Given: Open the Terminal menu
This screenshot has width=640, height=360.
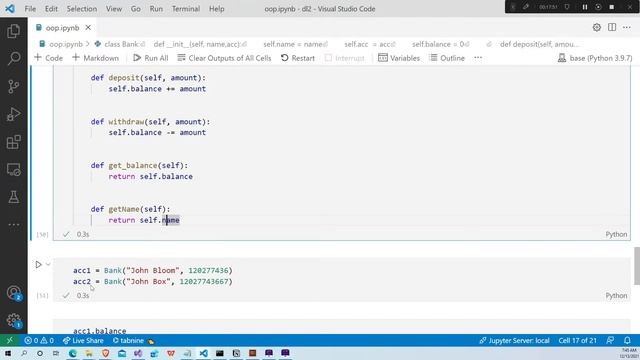Looking at the screenshot, I should 186,9.
